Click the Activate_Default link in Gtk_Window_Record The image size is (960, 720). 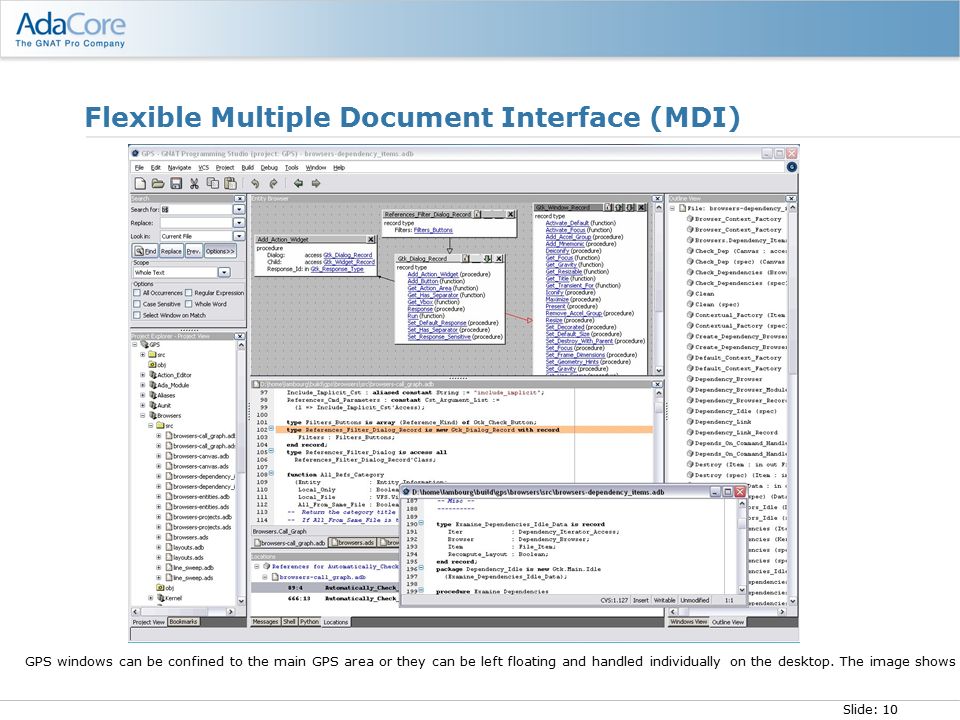[x=567, y=223]
